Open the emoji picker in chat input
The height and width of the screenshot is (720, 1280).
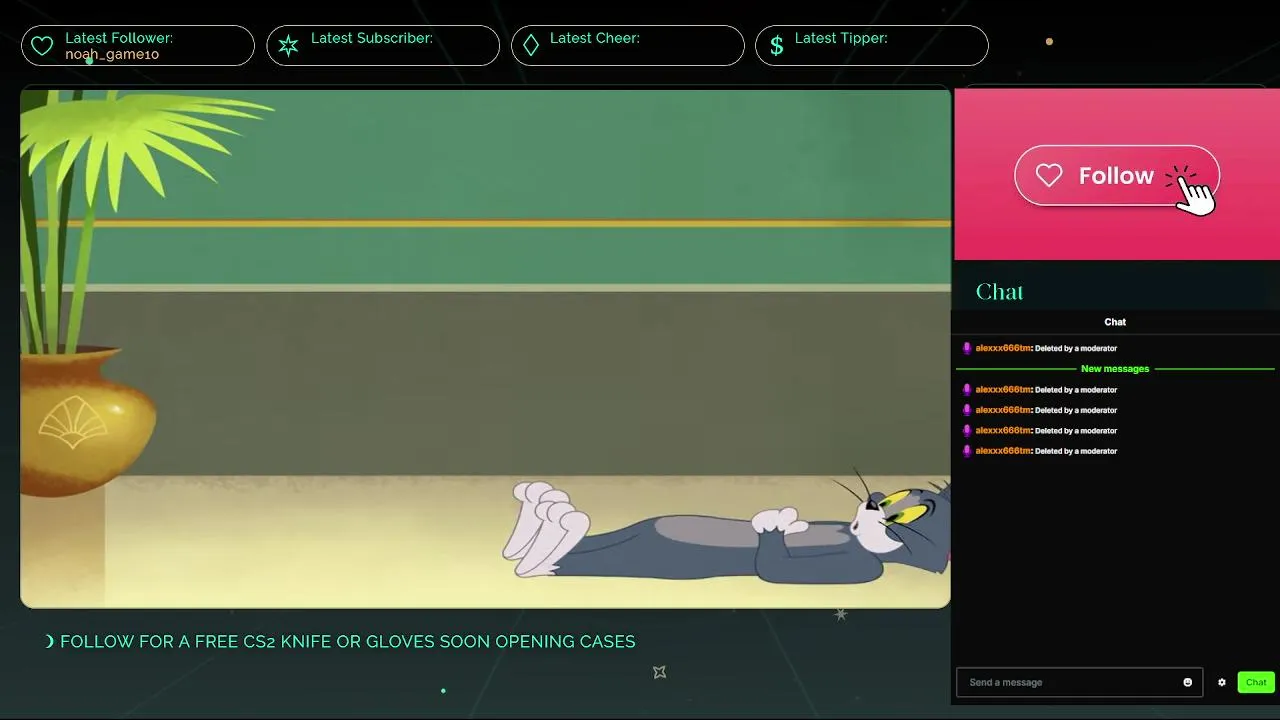coord(1188,682)
